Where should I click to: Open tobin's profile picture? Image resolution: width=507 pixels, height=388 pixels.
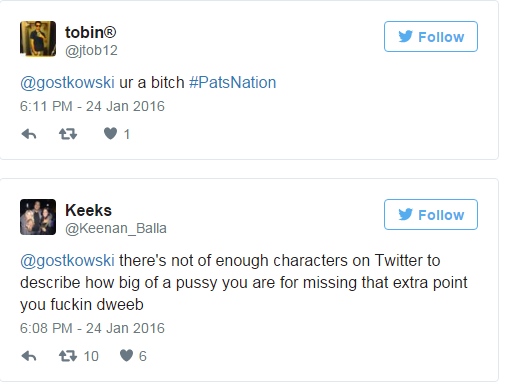click(38, 39)
